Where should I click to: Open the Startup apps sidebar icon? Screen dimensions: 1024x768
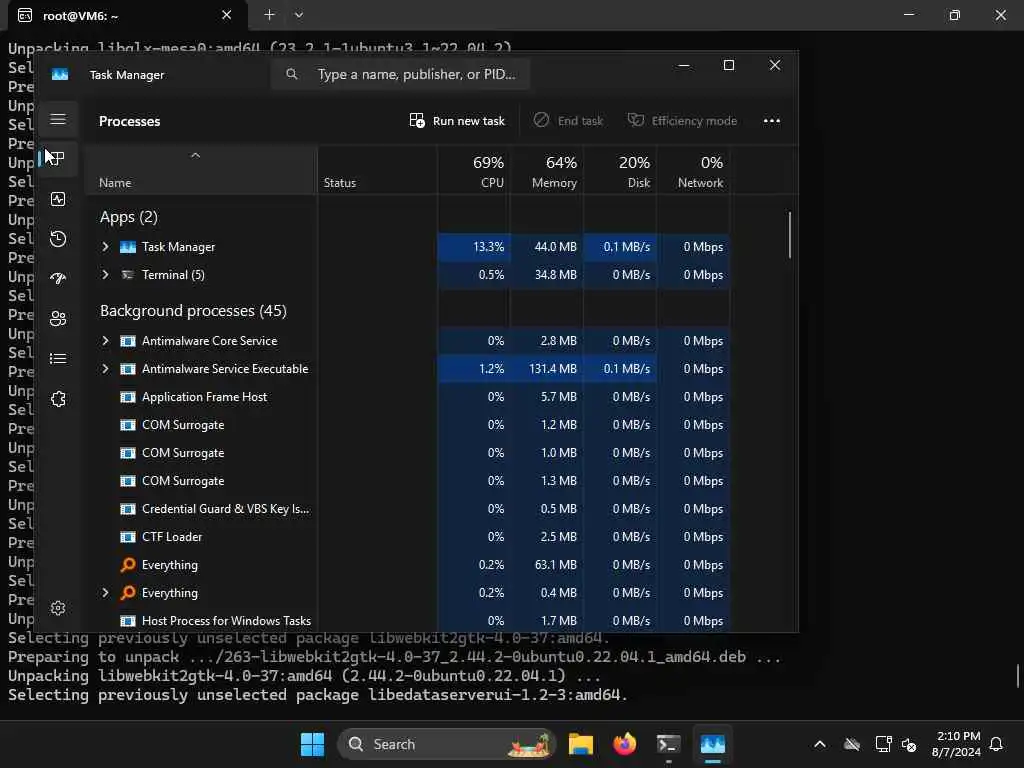(x=58, y=279)
